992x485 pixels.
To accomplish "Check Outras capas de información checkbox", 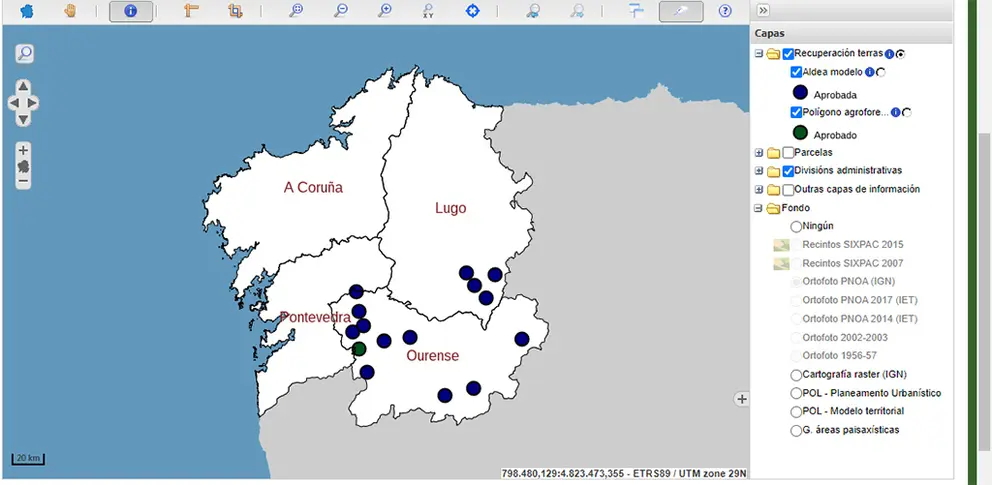I will [x=788, y=190].
